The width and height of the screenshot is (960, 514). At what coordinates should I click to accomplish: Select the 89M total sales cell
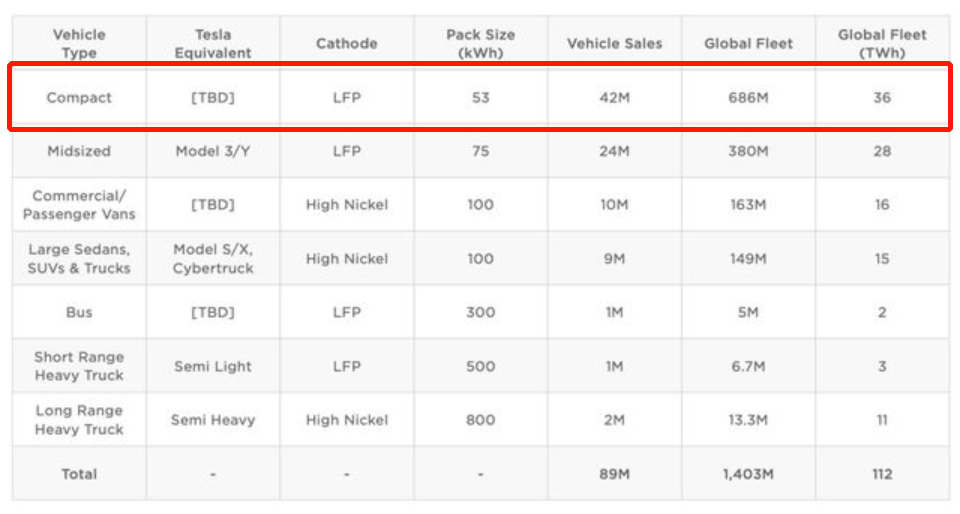[614, 474]
